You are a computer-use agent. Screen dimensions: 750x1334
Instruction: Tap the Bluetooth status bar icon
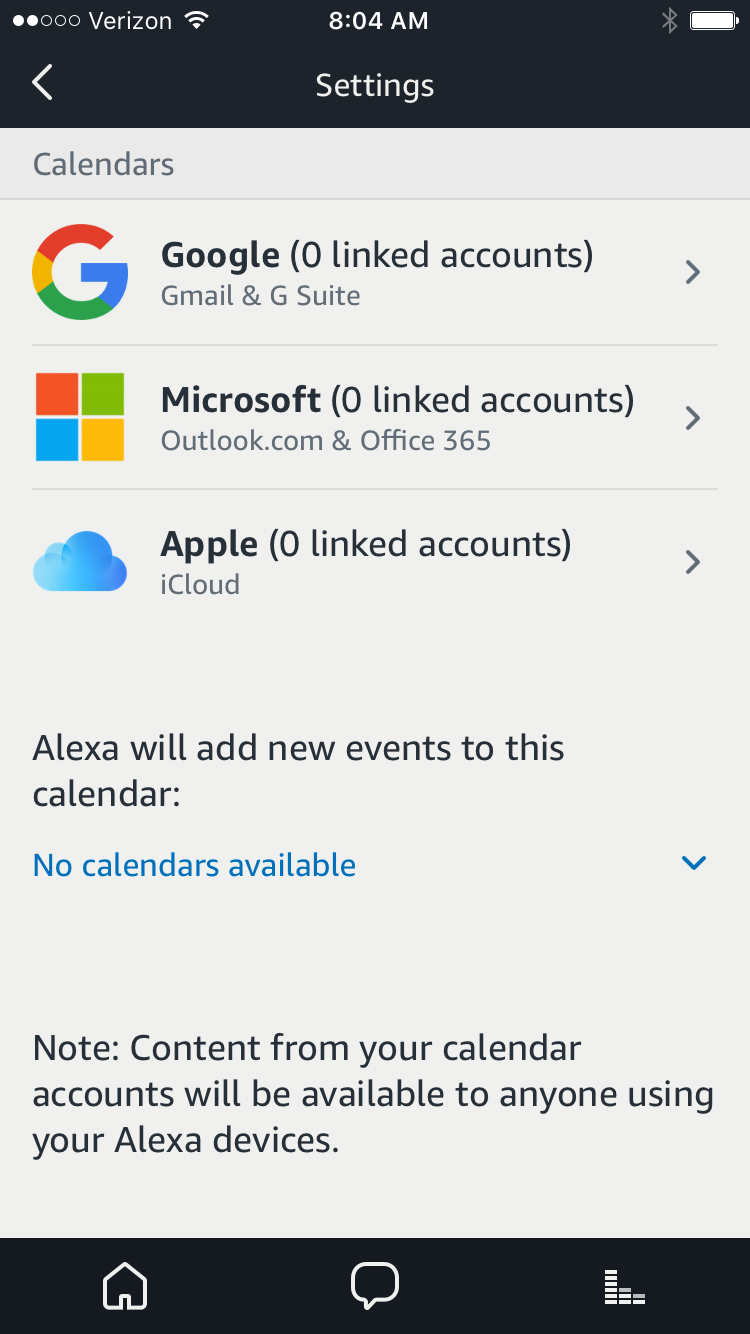pos(669,21)
